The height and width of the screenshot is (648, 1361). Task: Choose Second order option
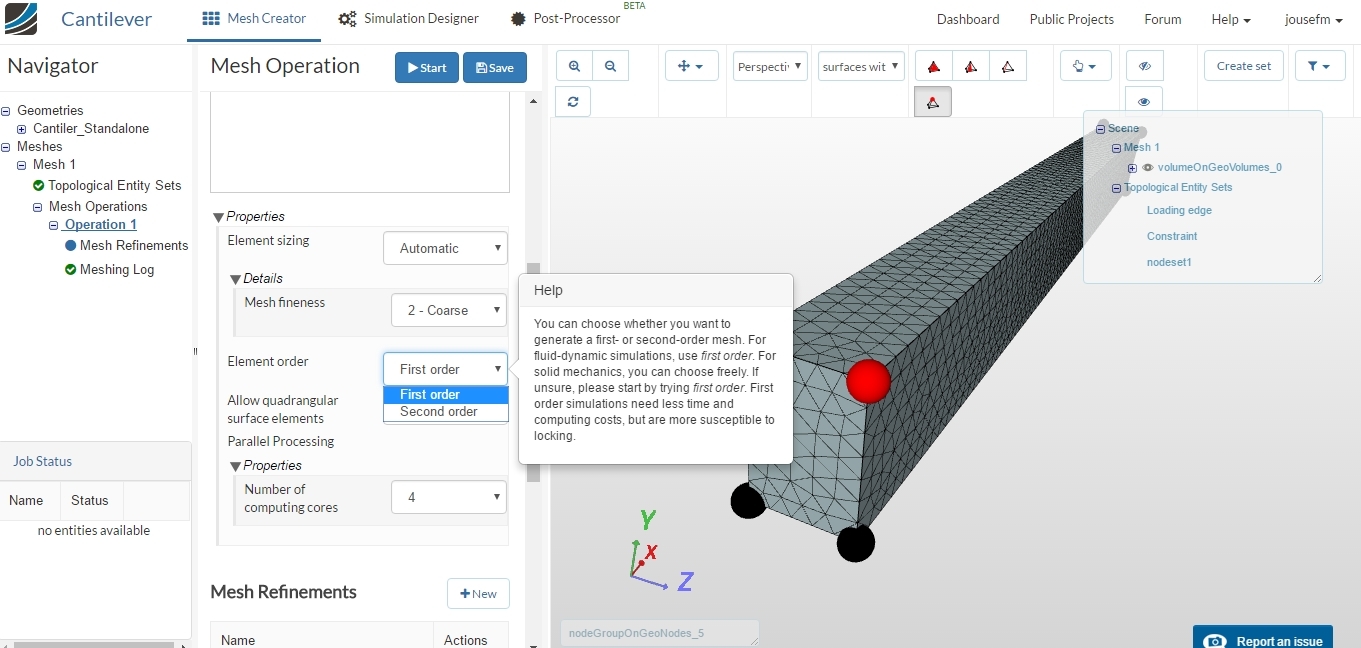[x=446, y=412]
